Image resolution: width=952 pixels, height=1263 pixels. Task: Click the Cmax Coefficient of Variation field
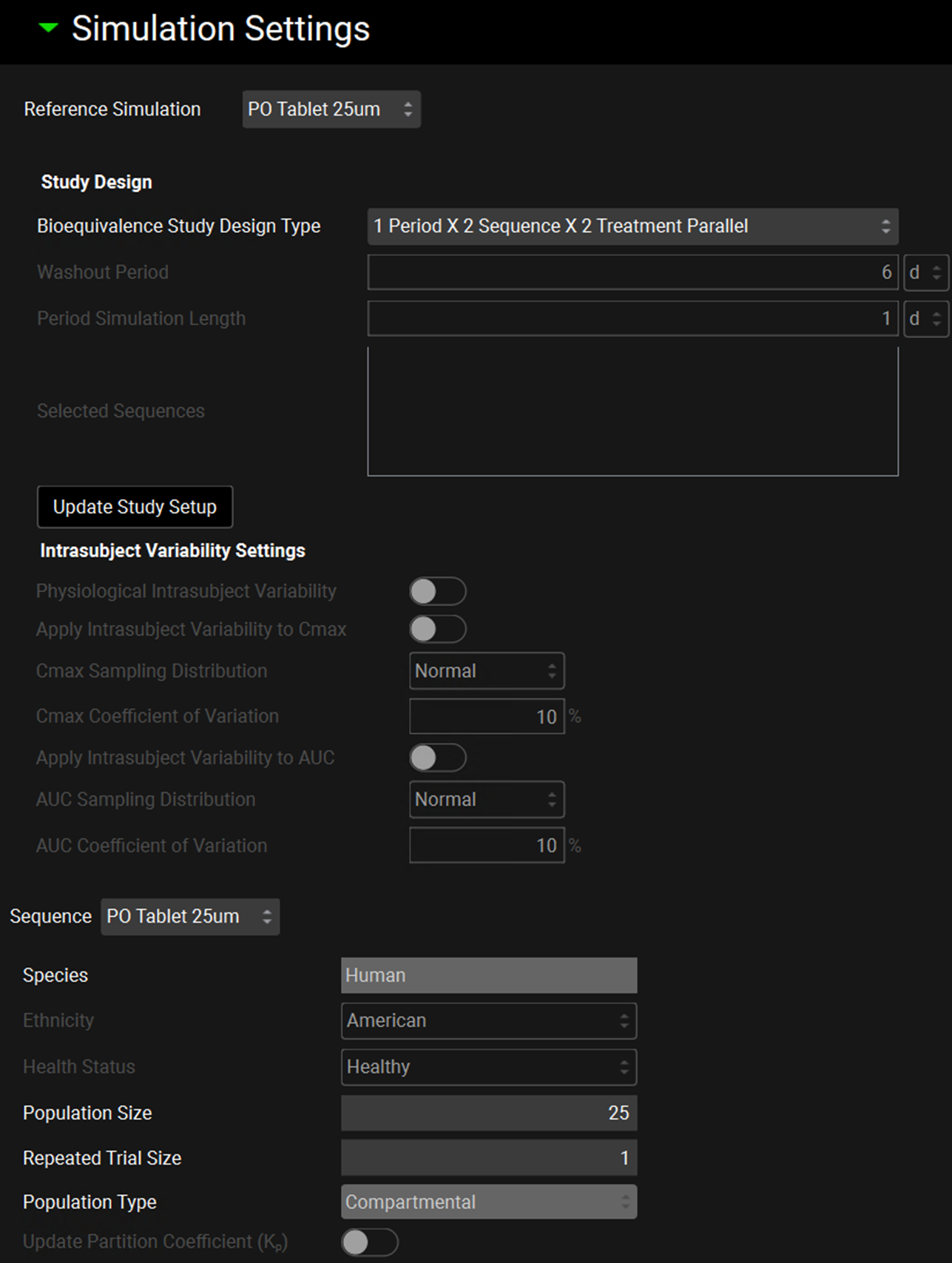point(486,717)
